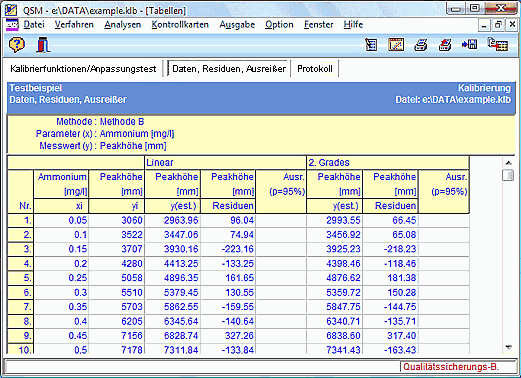This screenshot has width=521, height=378.
Task: Click the table view toolbar icon
Action: 371,45
